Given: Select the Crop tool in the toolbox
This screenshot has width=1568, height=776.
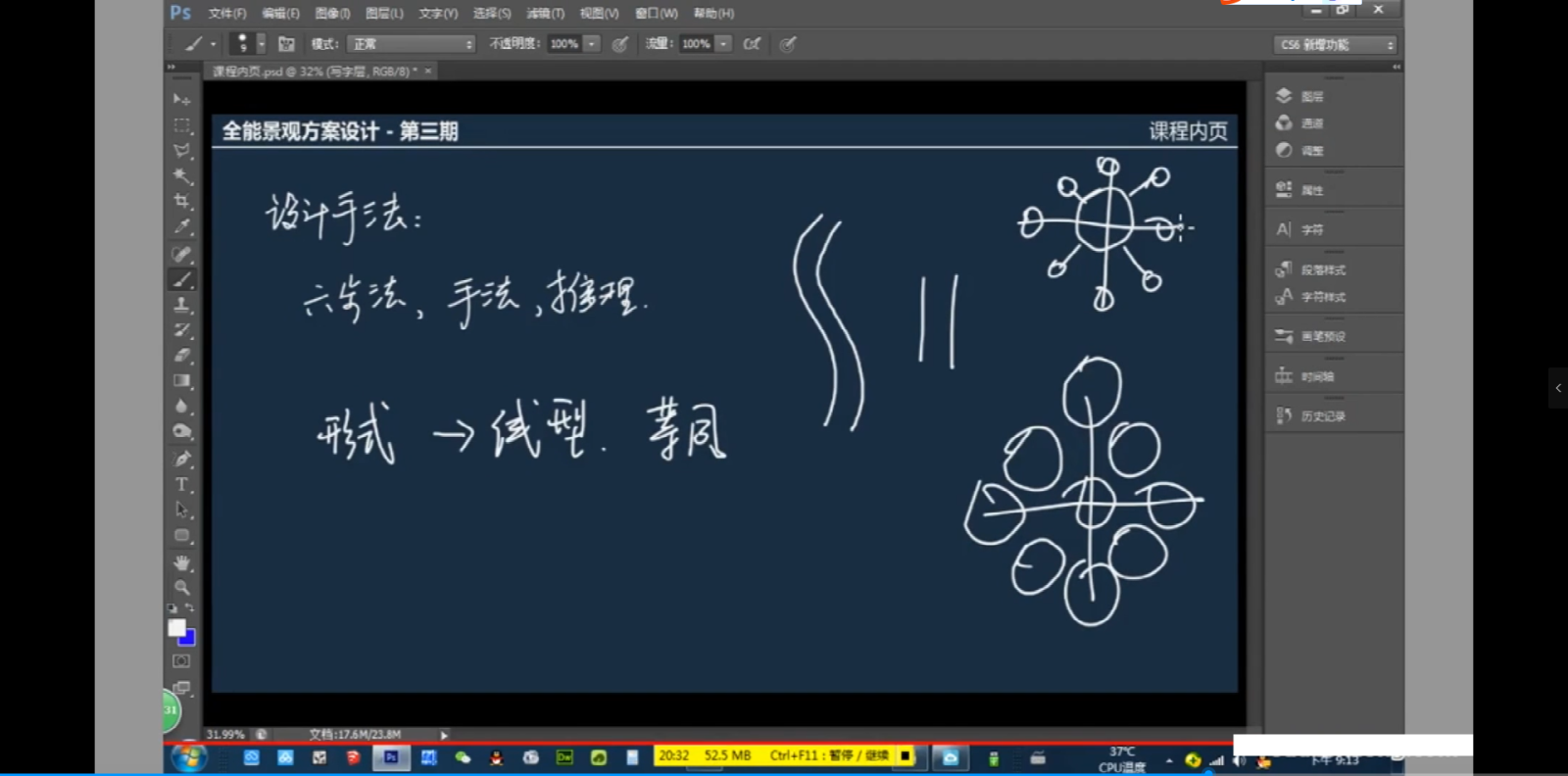Looking at the screenshot, I should click(182, 201).
